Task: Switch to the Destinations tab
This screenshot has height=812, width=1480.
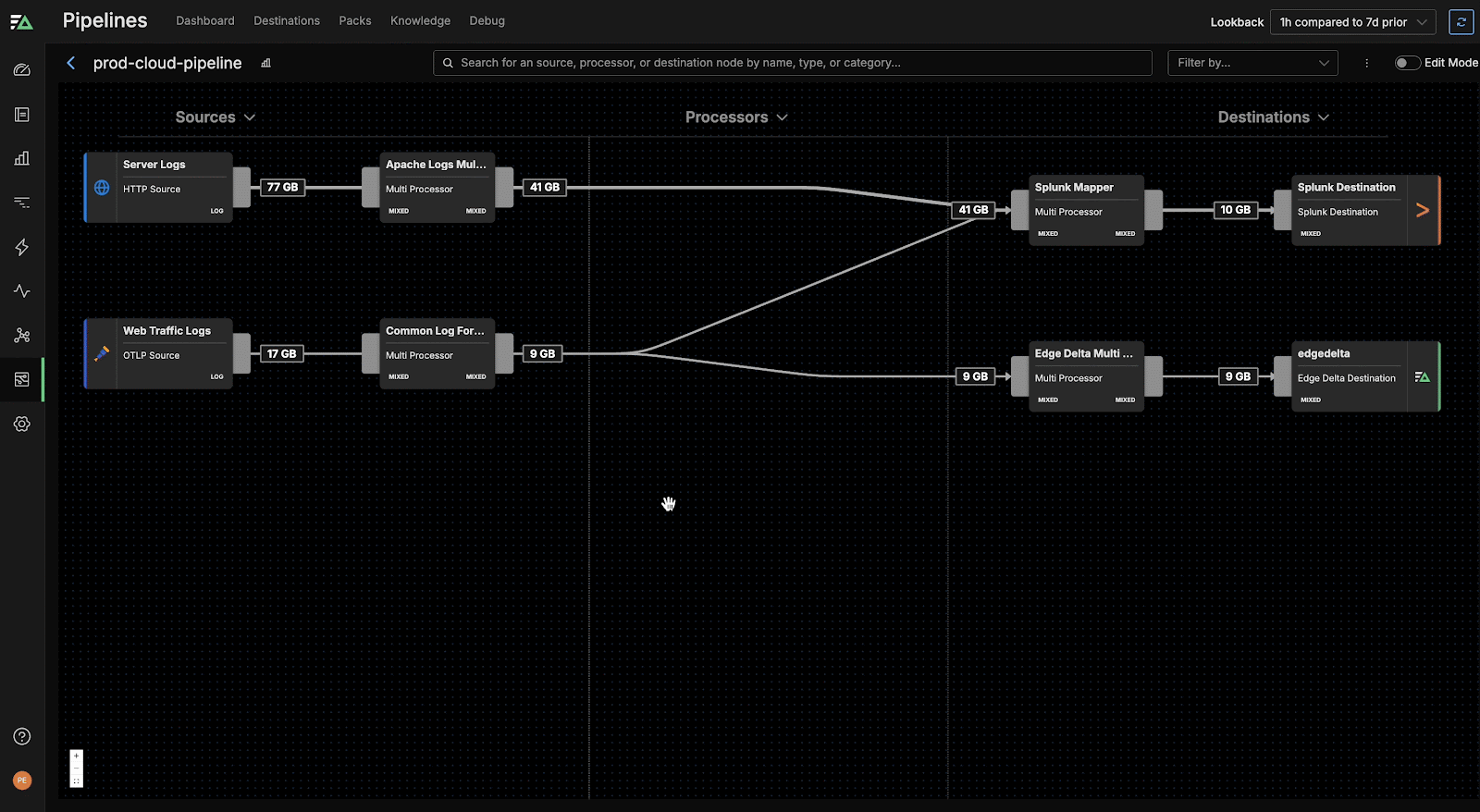Action: coord(287,20)
